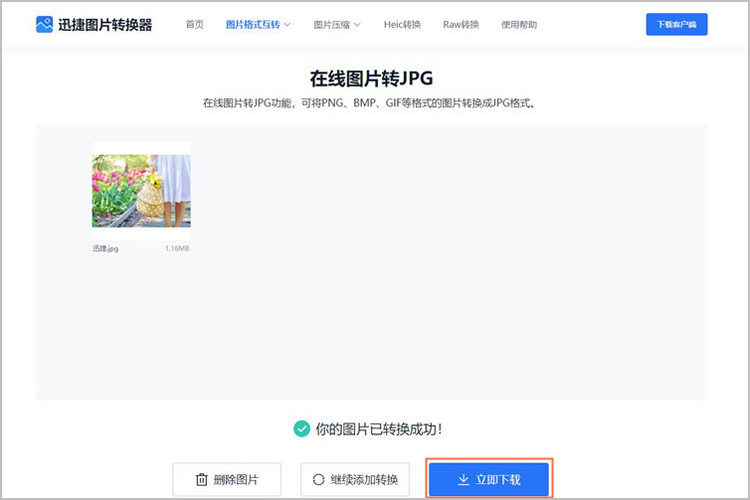The width and height of the screenshot is (750, 500).
Task: Click the 迅捷图片转换器 brand name text
Action: pyautogui.click(x=105, y=24)
